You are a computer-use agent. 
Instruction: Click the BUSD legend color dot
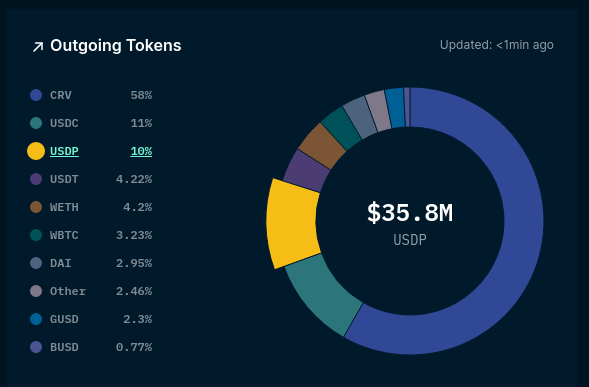coord(36,347)
